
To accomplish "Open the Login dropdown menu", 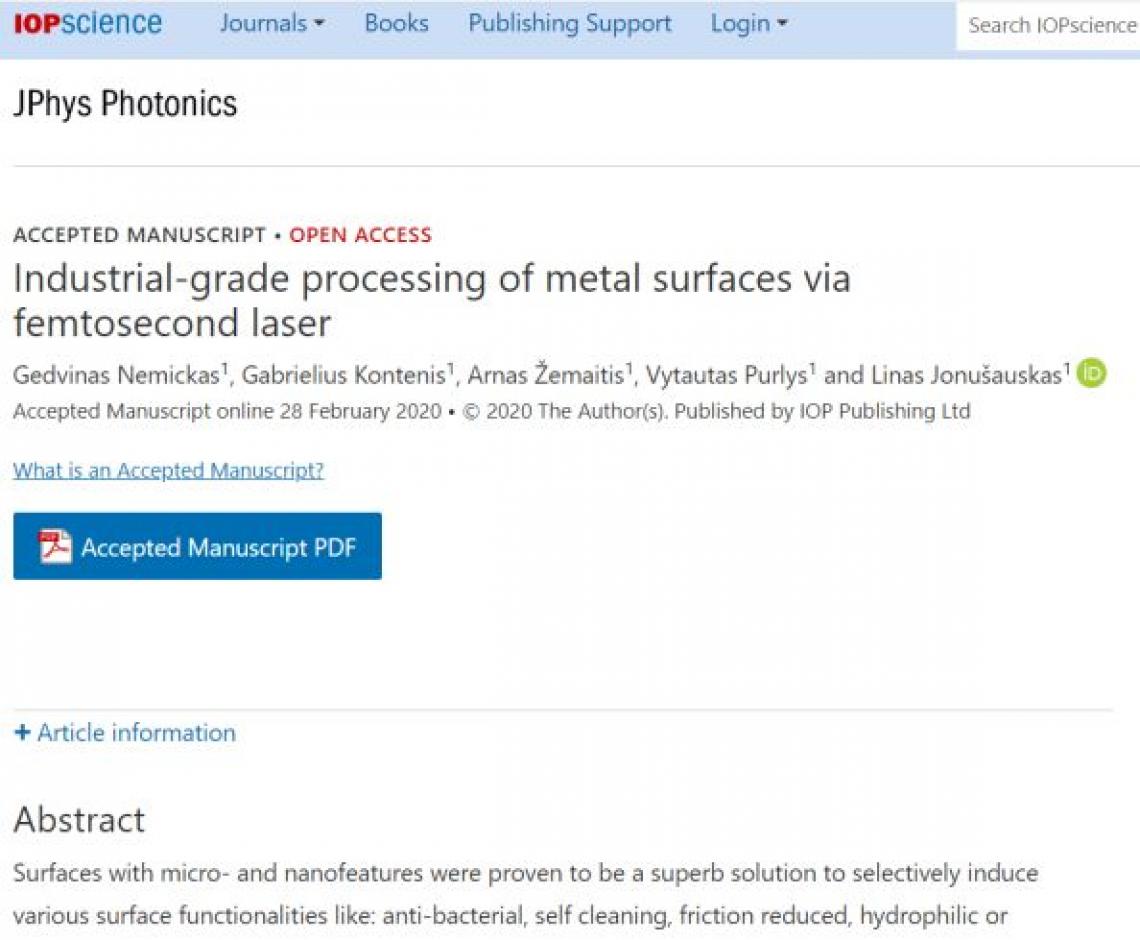I will [x=749, y=23].
